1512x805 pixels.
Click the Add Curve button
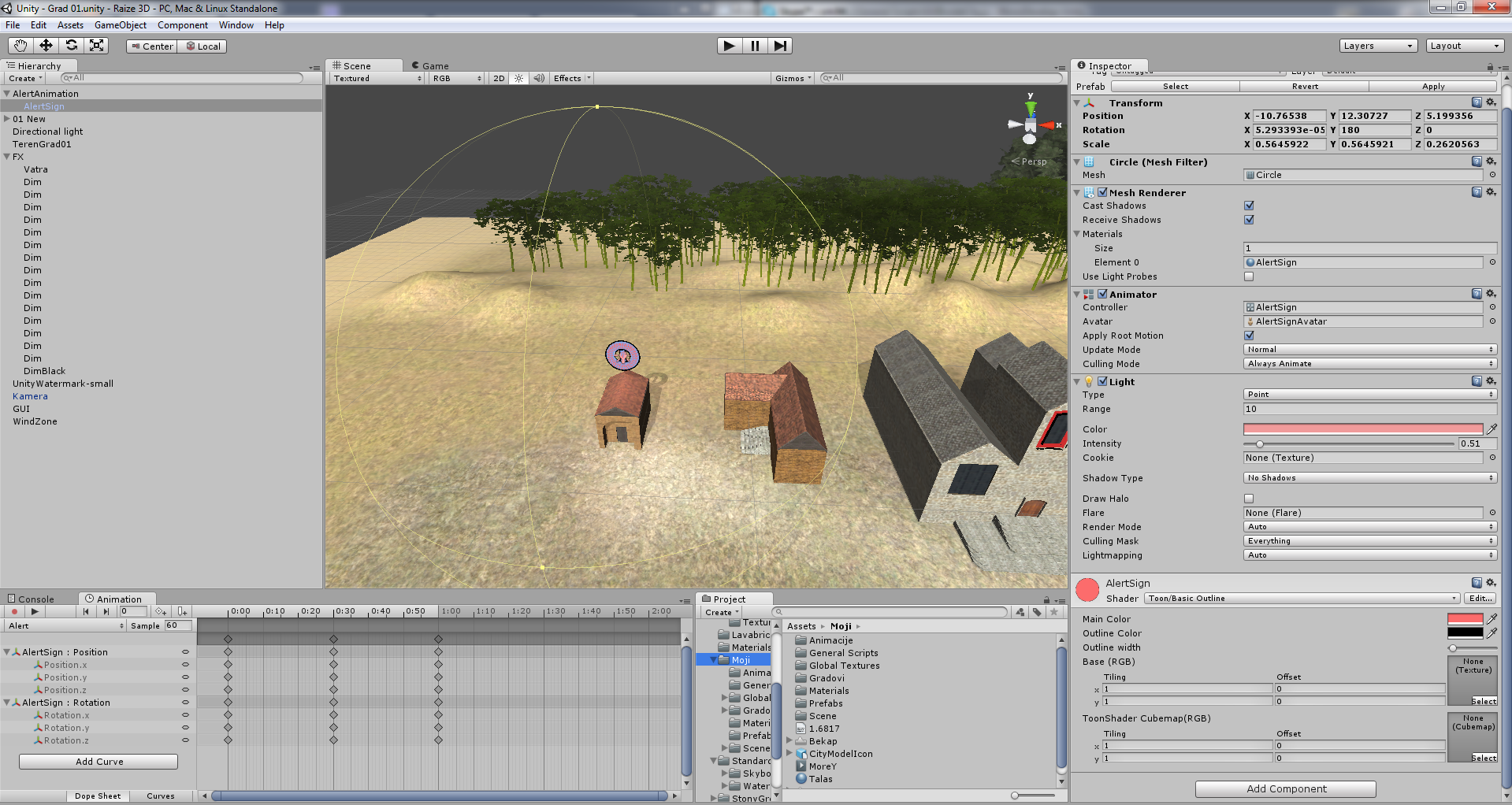tap(98, 762)
